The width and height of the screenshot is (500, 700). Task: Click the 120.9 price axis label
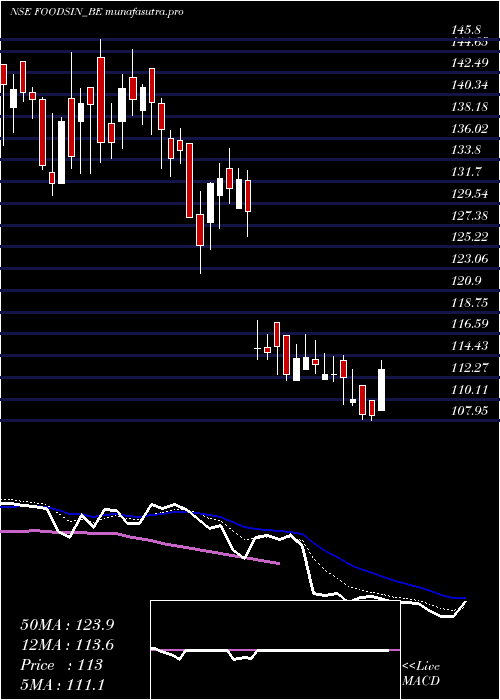[x=466, y=280]
